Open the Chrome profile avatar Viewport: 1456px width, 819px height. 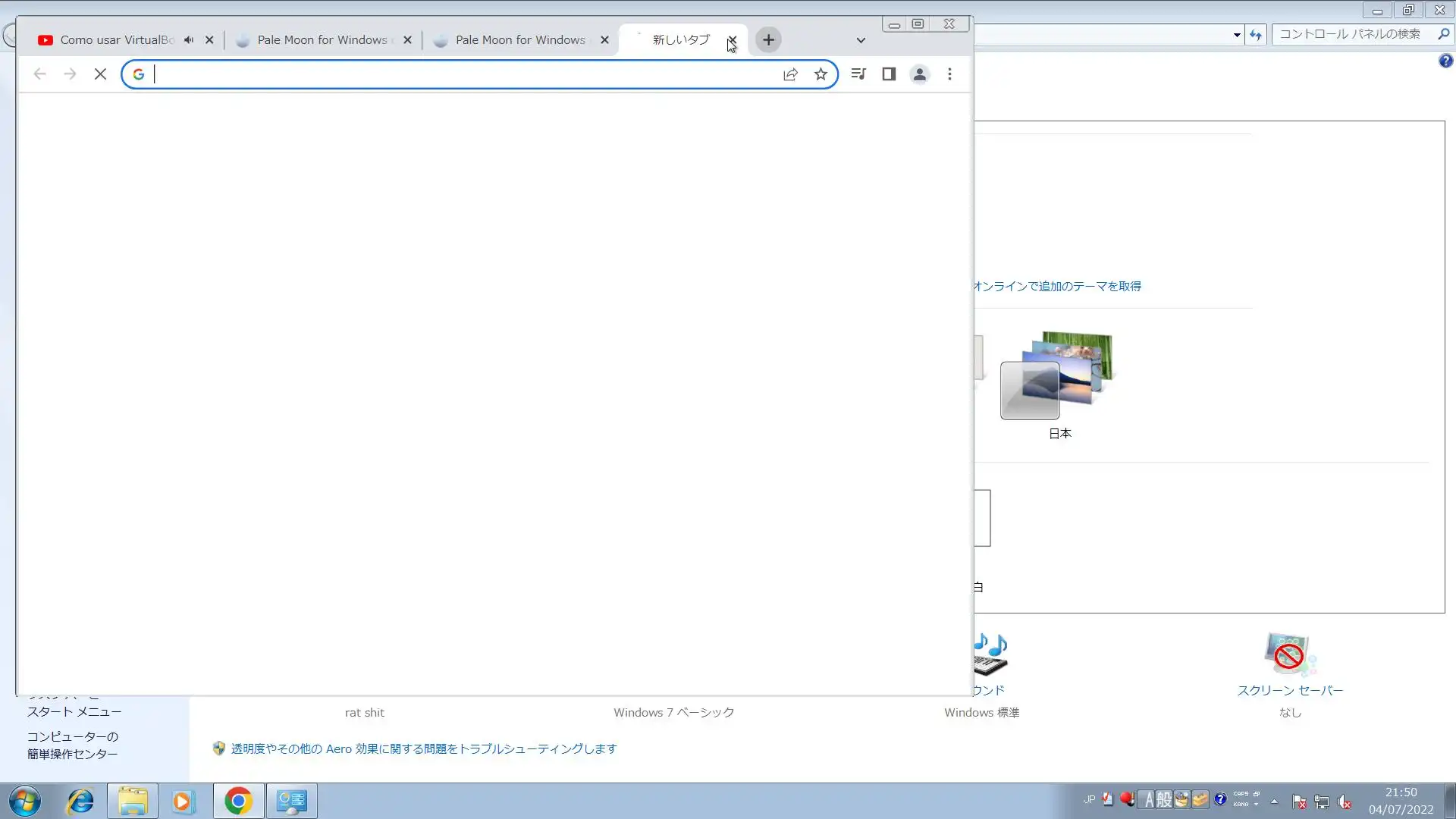click(919, 74)
